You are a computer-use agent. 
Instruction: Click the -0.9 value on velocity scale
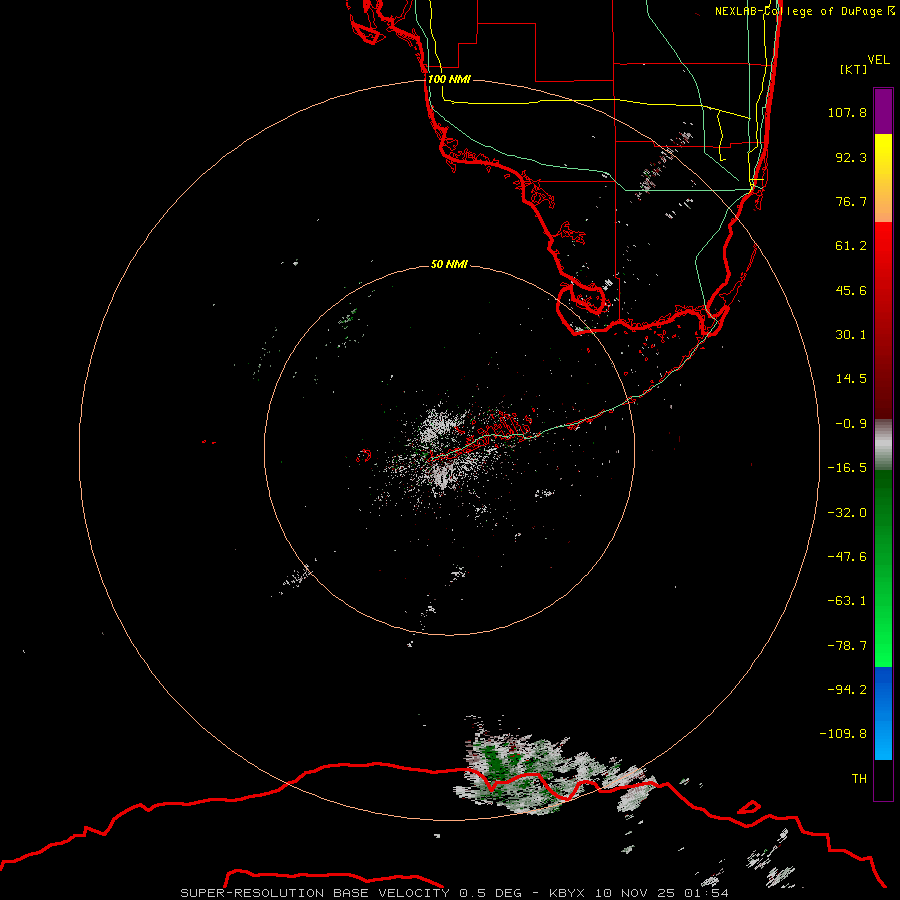tap(851, 424)
